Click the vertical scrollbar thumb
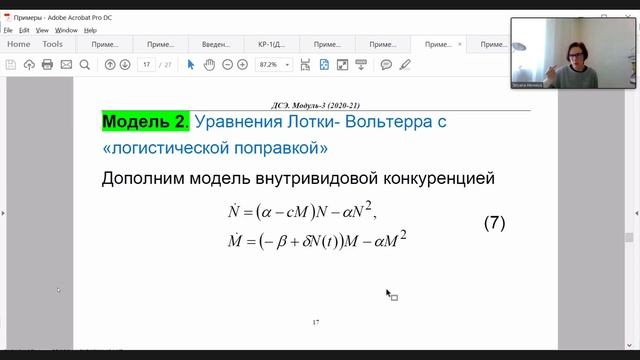This screenshot has width=640, height=360. tap(629, 238)
